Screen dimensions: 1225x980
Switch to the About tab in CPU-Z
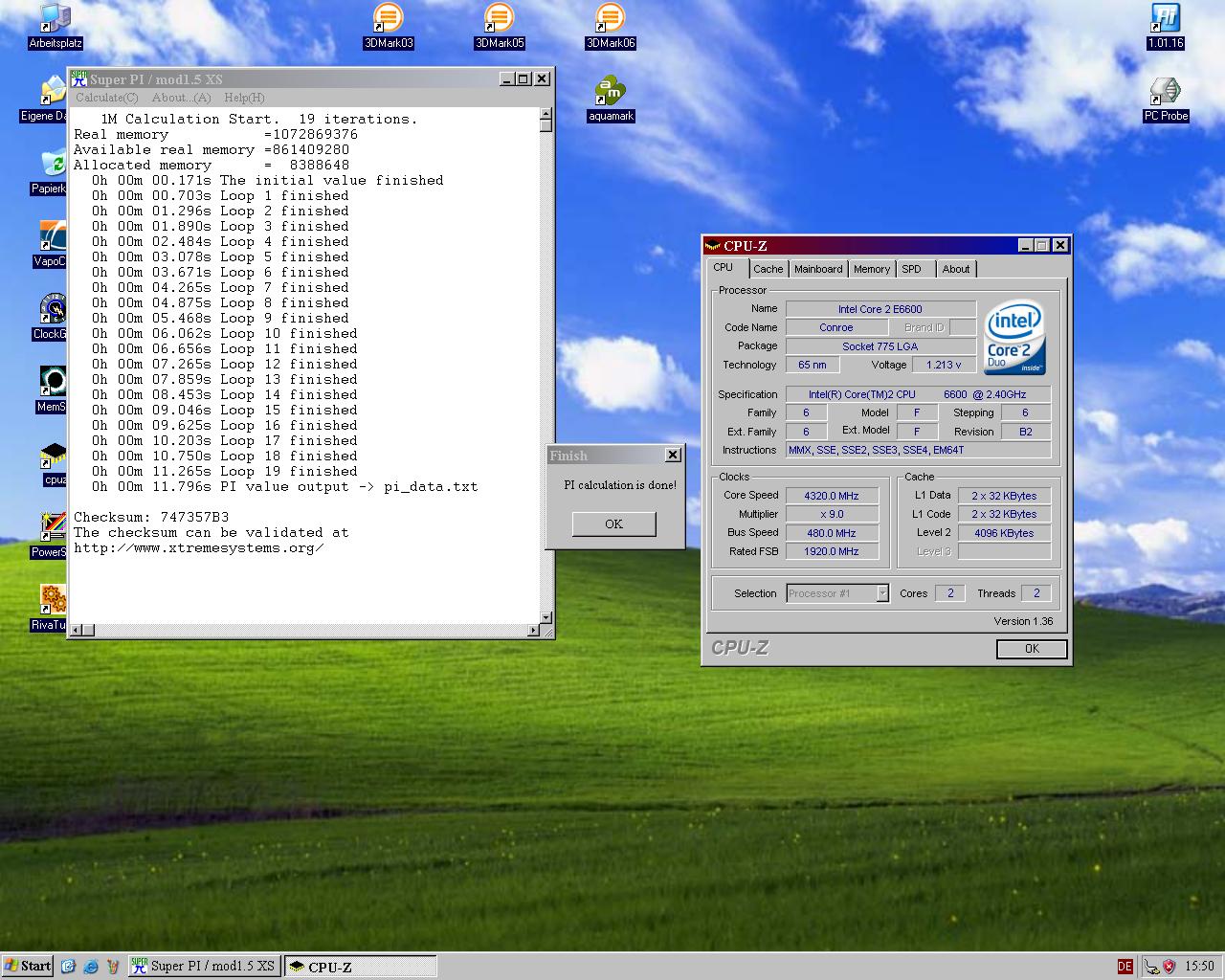coord(956,269)
